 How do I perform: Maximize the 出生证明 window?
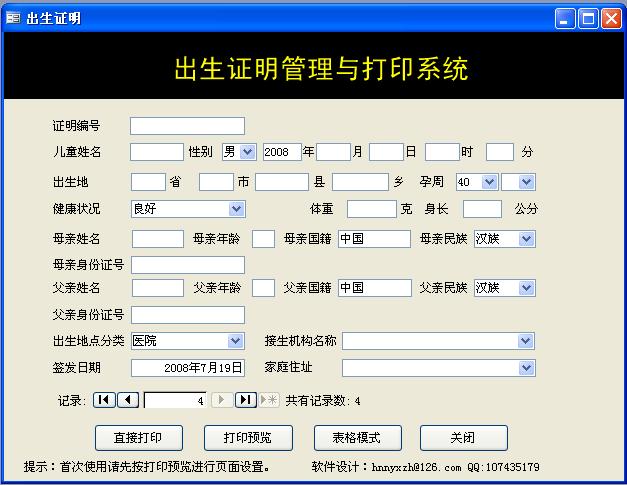click(x=588, y=18)
